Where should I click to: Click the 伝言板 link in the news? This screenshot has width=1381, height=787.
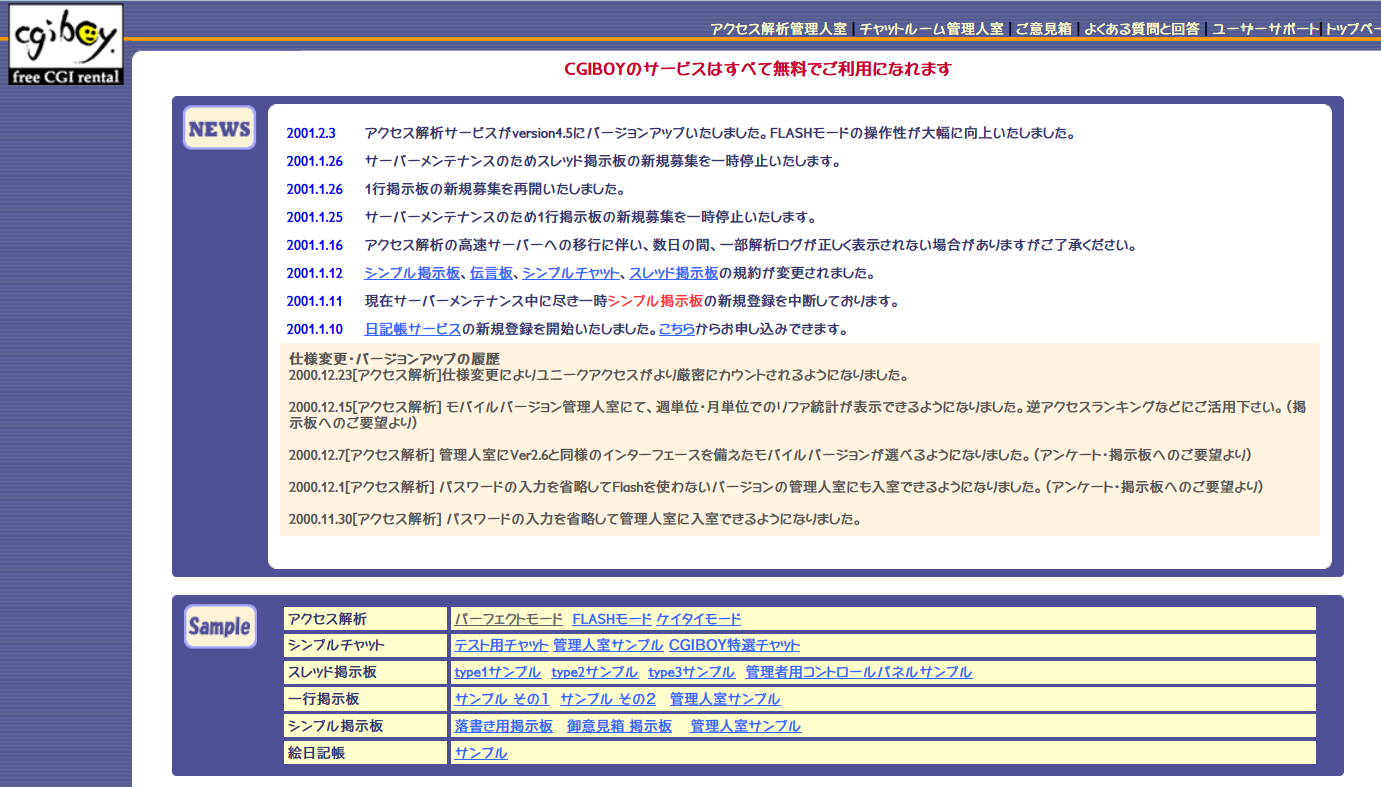(491, 273)
